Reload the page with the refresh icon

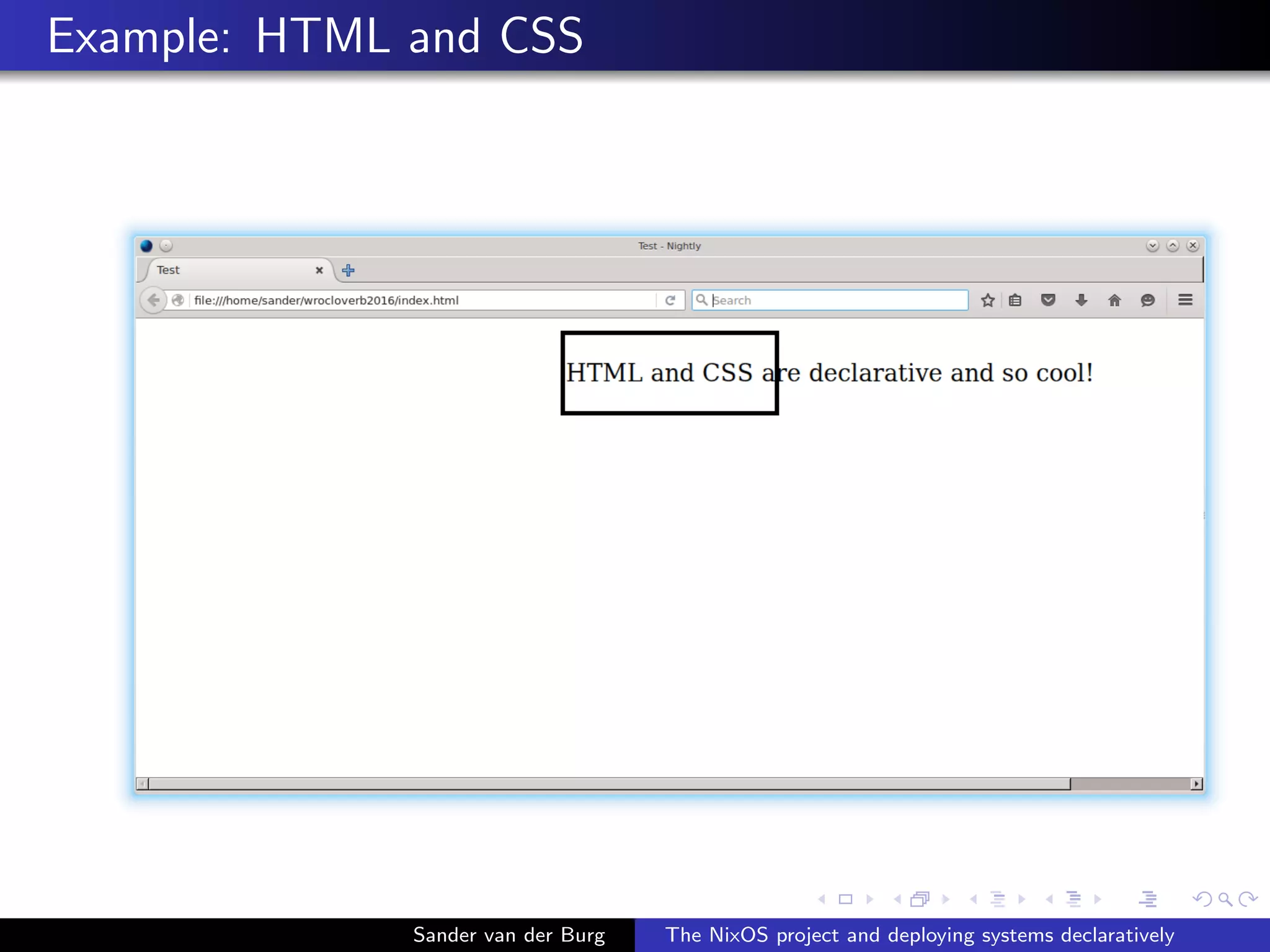tap(670, 301)
